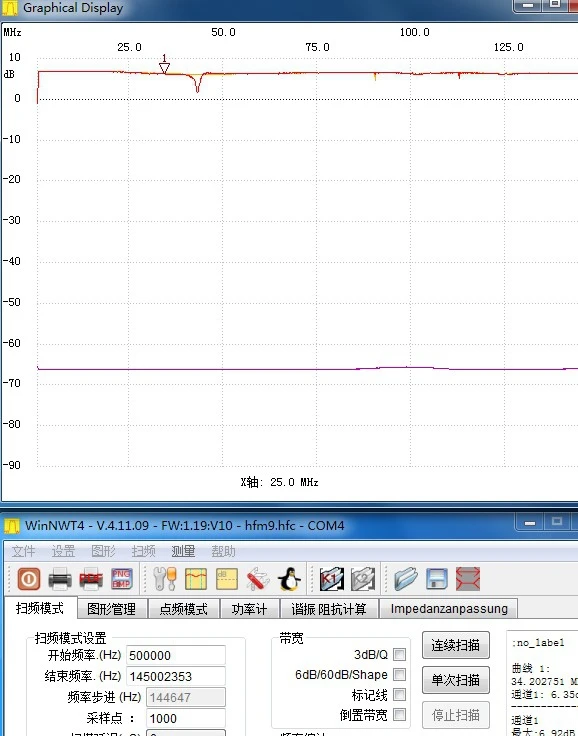Click the 频率步进 field showing 144647
Image resolution: width=578 pixels, height=736 pixels.
click(186, 697)
